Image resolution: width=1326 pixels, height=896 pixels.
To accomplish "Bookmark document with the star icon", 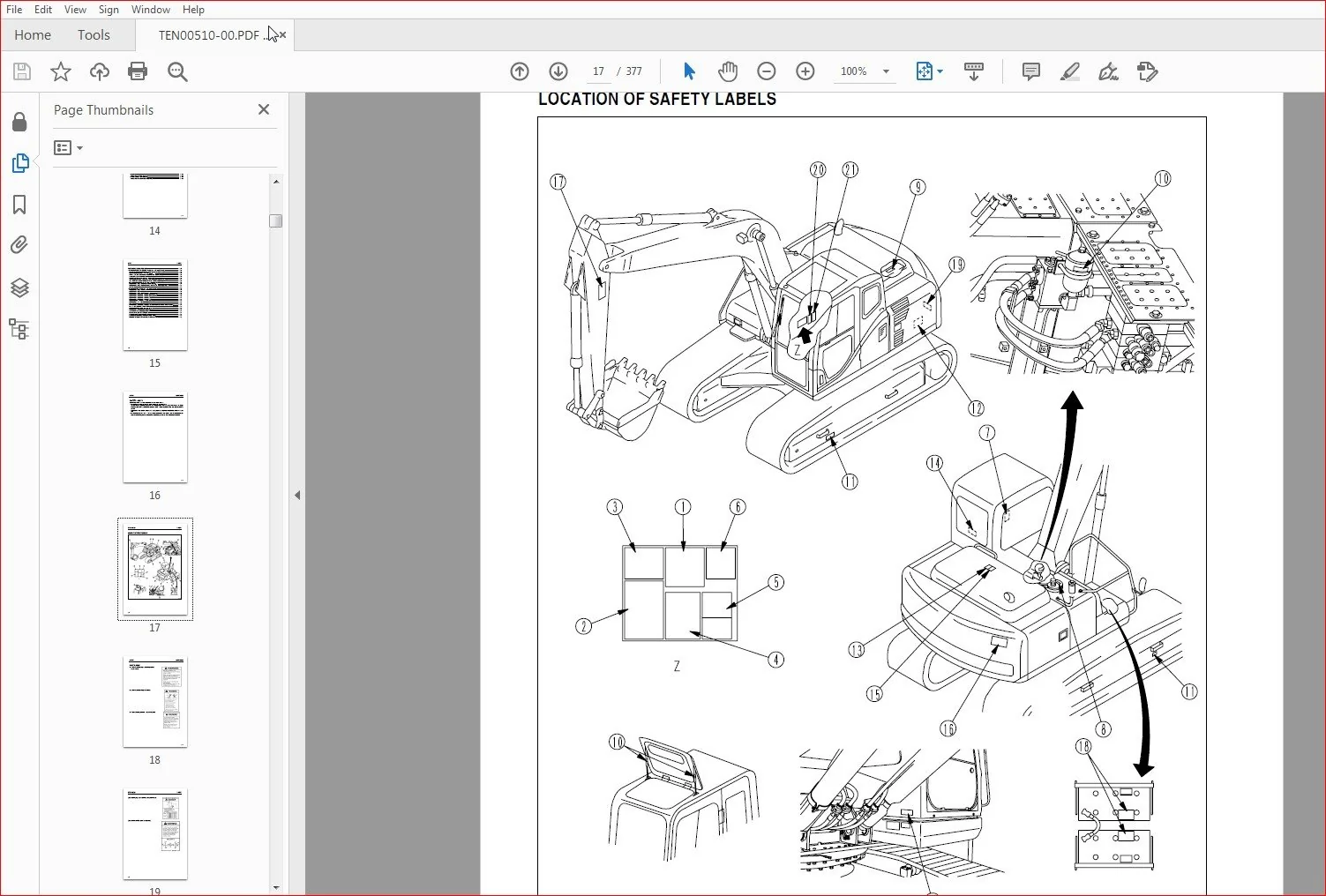I will [x=60, y=71].
